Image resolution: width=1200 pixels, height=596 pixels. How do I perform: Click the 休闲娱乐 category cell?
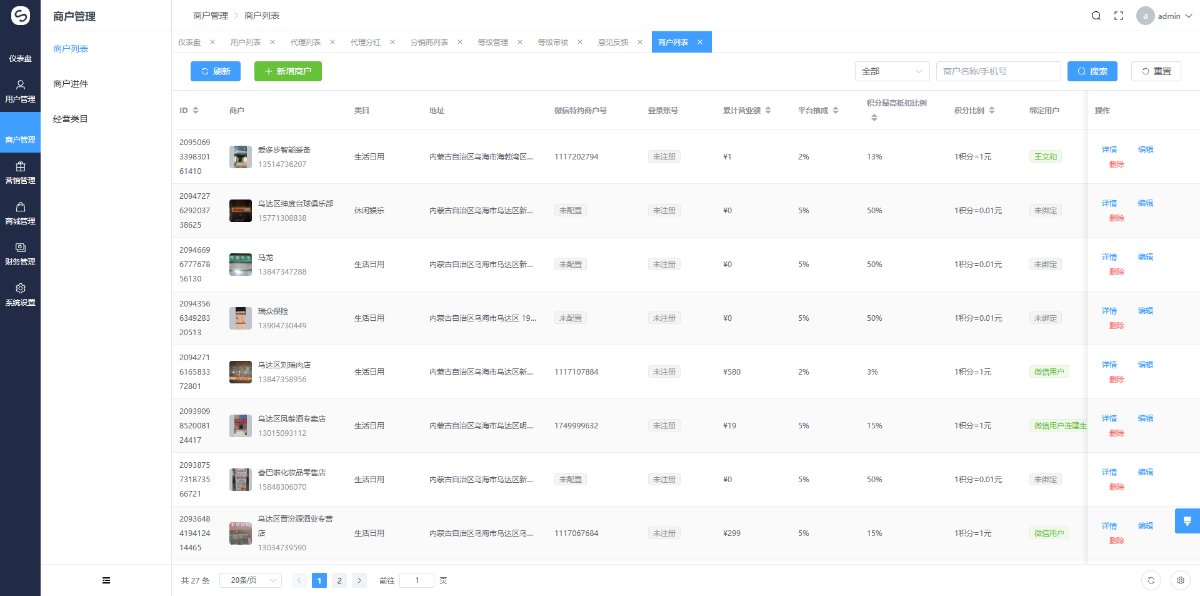point(369,210)
